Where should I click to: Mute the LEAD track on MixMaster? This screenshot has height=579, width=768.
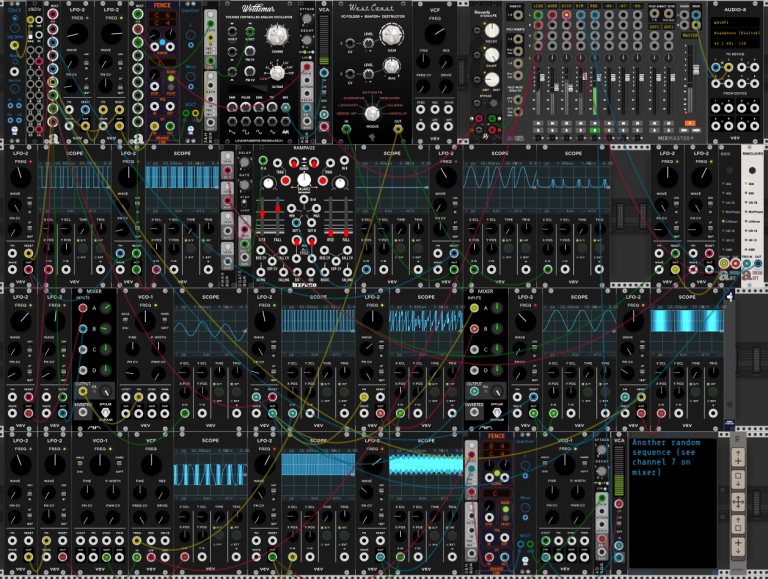(538, 124)
